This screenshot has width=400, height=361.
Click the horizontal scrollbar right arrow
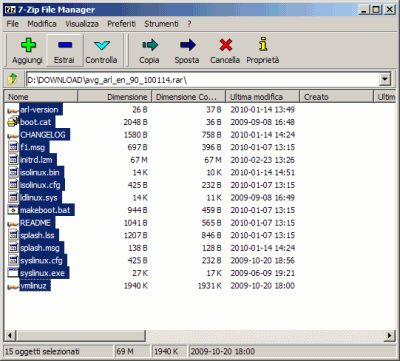[389, 335]
